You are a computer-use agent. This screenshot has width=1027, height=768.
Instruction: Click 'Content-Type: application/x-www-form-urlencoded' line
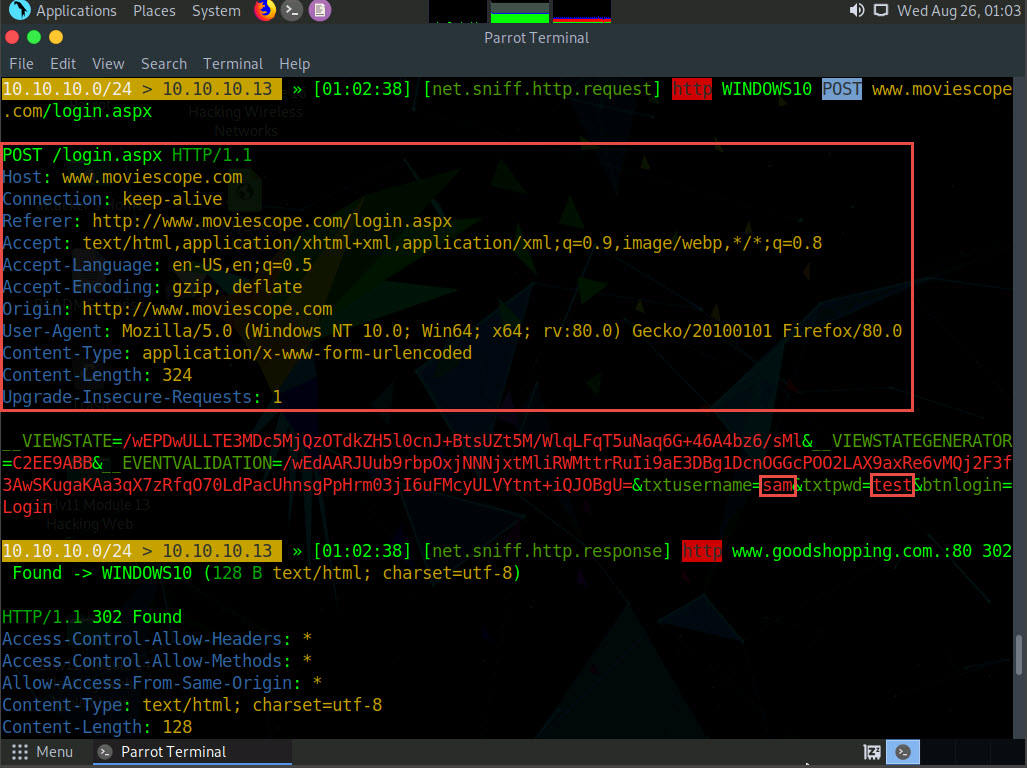tap(237, 353)
